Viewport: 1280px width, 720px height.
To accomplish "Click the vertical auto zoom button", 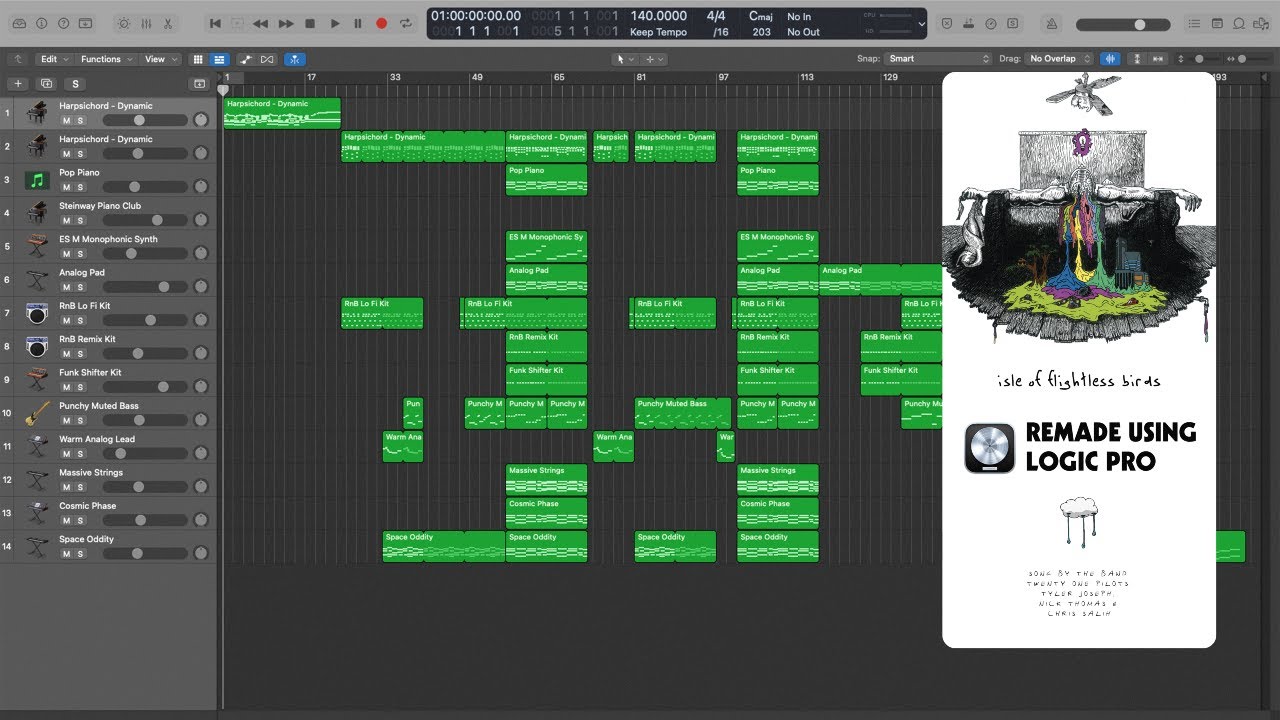I will coord(1137,59).
